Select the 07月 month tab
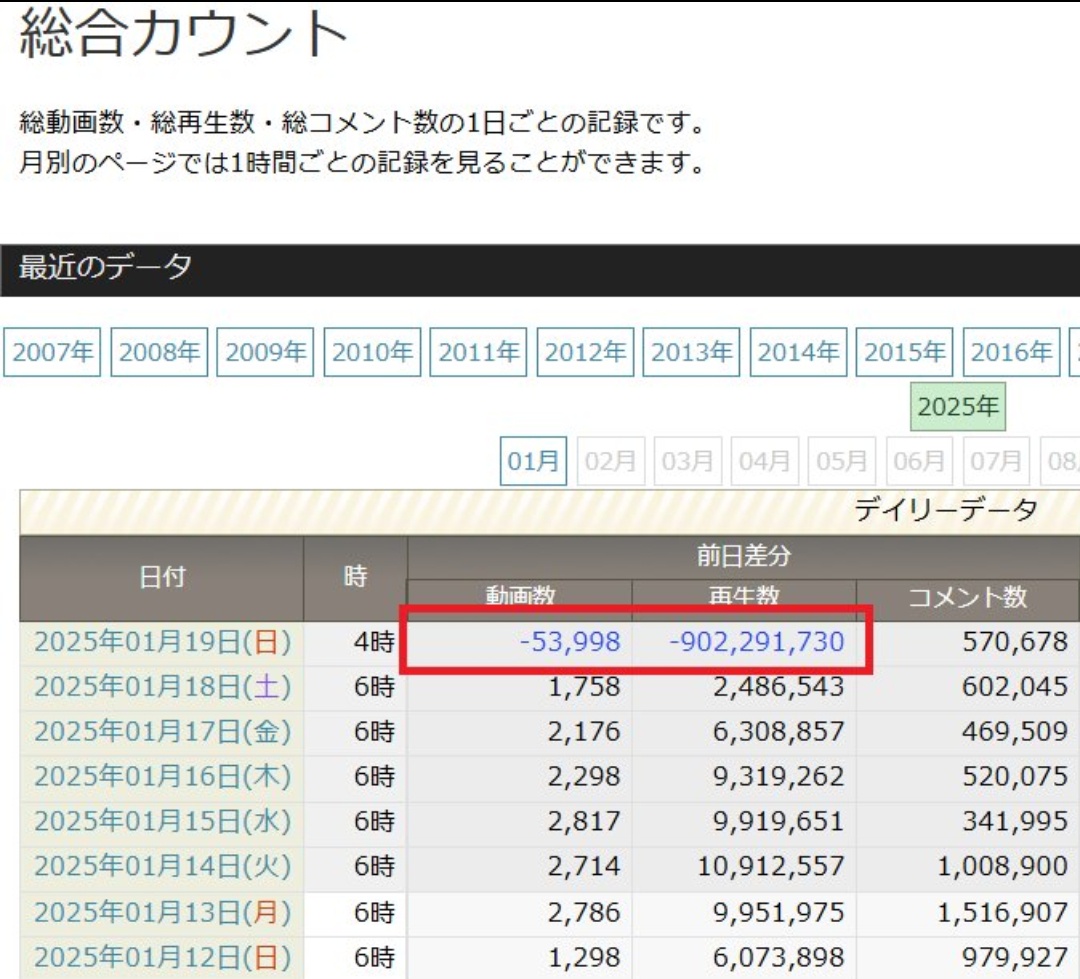Image resolution: width=1080 pixels, height=979 pixels. pyautogui.click(x=996, y=460)
